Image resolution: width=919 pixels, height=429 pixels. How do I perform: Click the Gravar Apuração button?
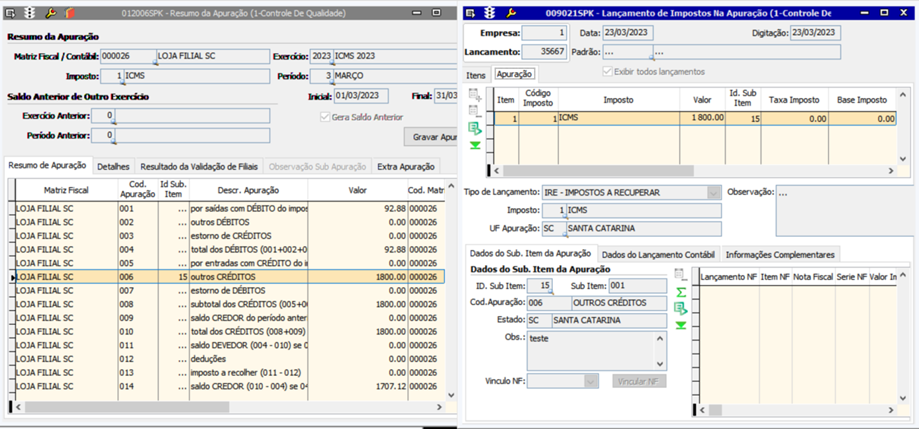click(x=431, y=137)
